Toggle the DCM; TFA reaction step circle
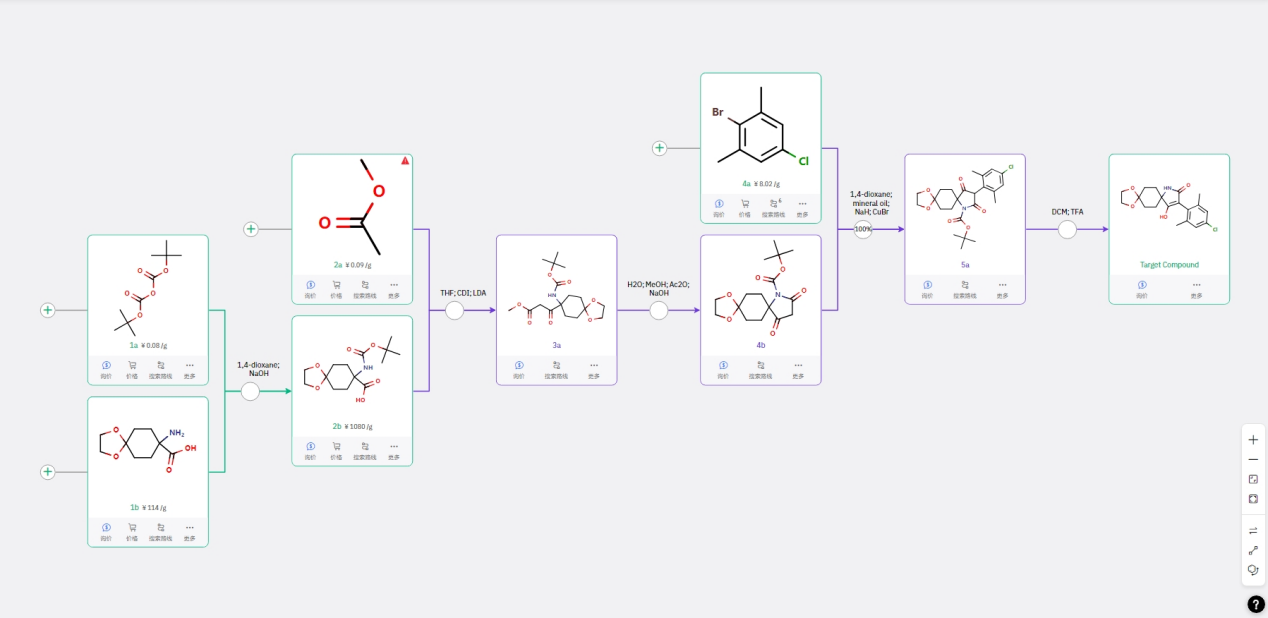This screenshot has height=618, width=1268. point(1067,229)
